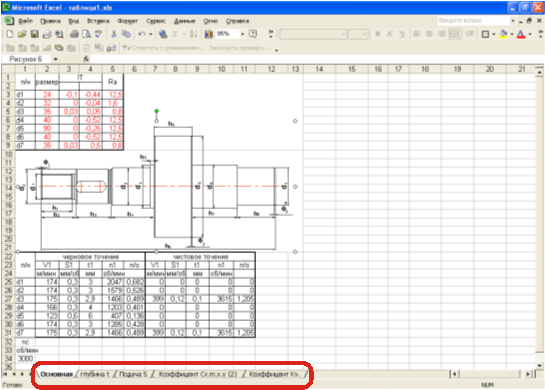Viewport: 545px width, 390px height.
Task: Cut selection with the scissors icon
Action: point(114,34)
